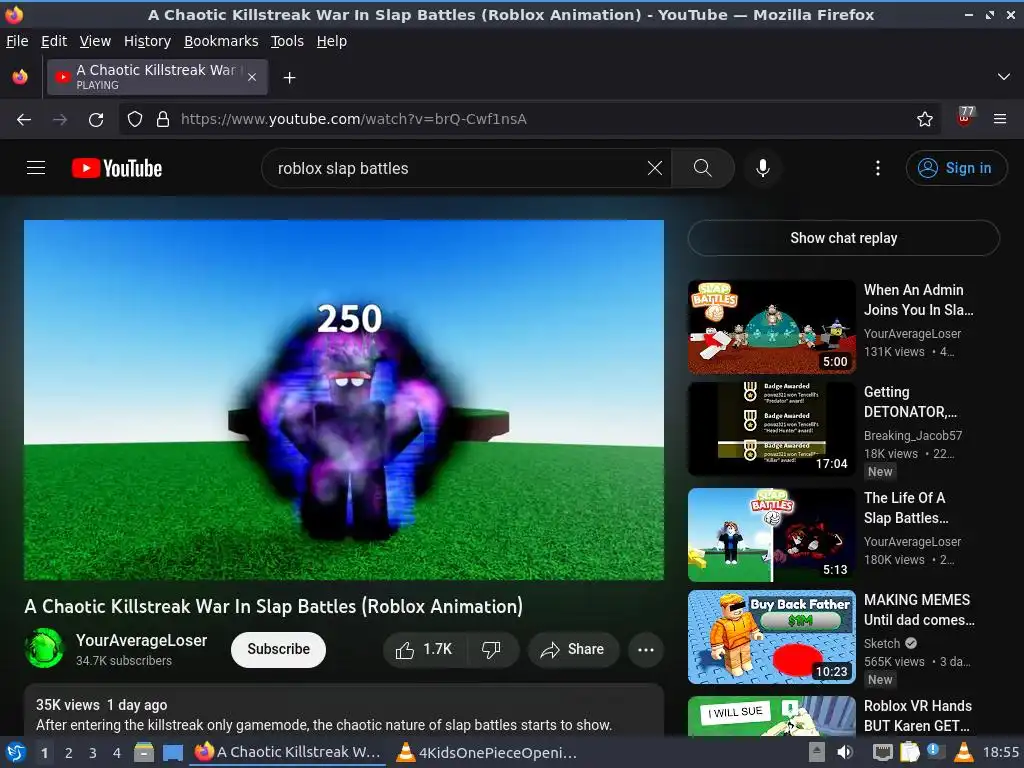Switch to workspace 3 in the taskbar

[x=93, y=753]
